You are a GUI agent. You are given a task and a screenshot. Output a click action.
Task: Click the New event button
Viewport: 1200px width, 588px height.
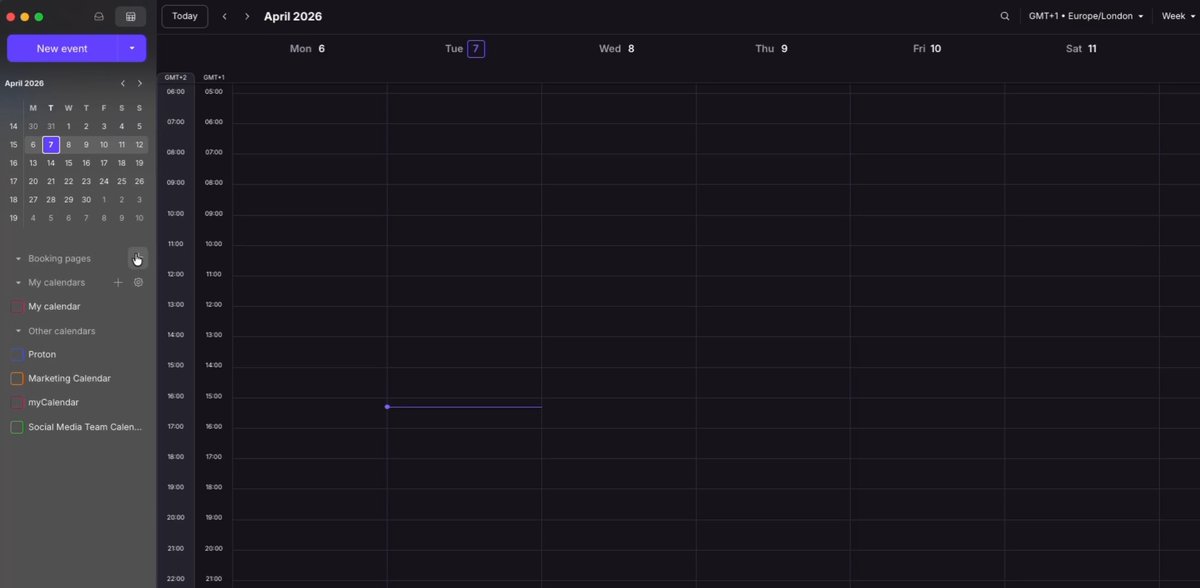point(62,48)
